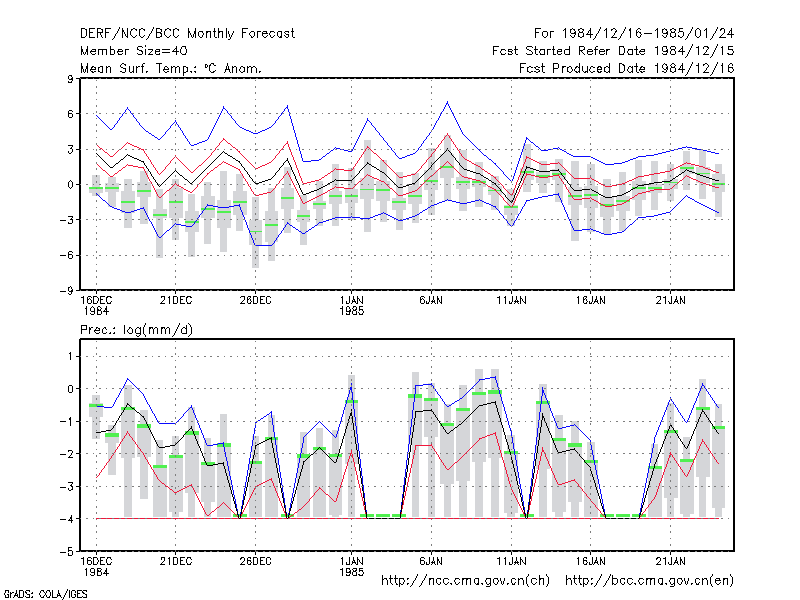Screen dimensions: 800x600
Task: Click 16DEC 1984 tick on temperature axis
Action: 96,305
